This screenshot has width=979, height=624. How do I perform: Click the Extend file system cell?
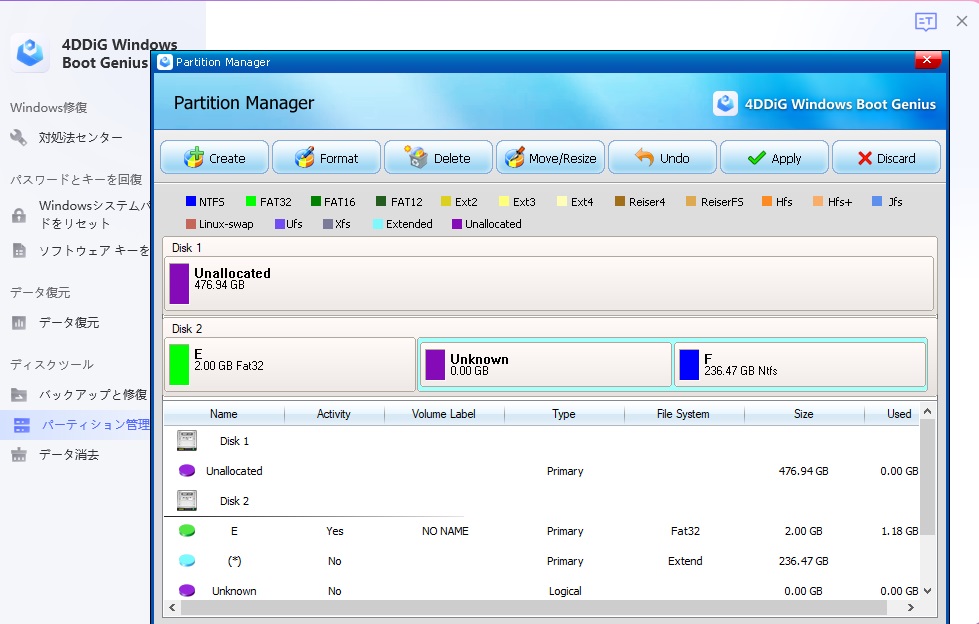685,561
